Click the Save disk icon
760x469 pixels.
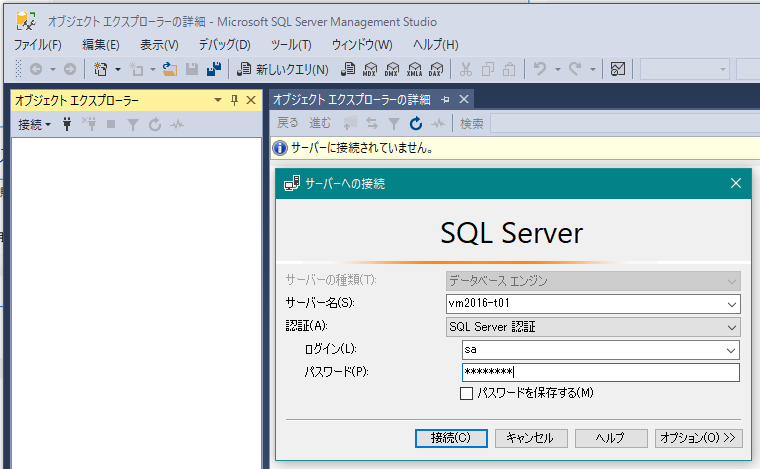(192, 69)
